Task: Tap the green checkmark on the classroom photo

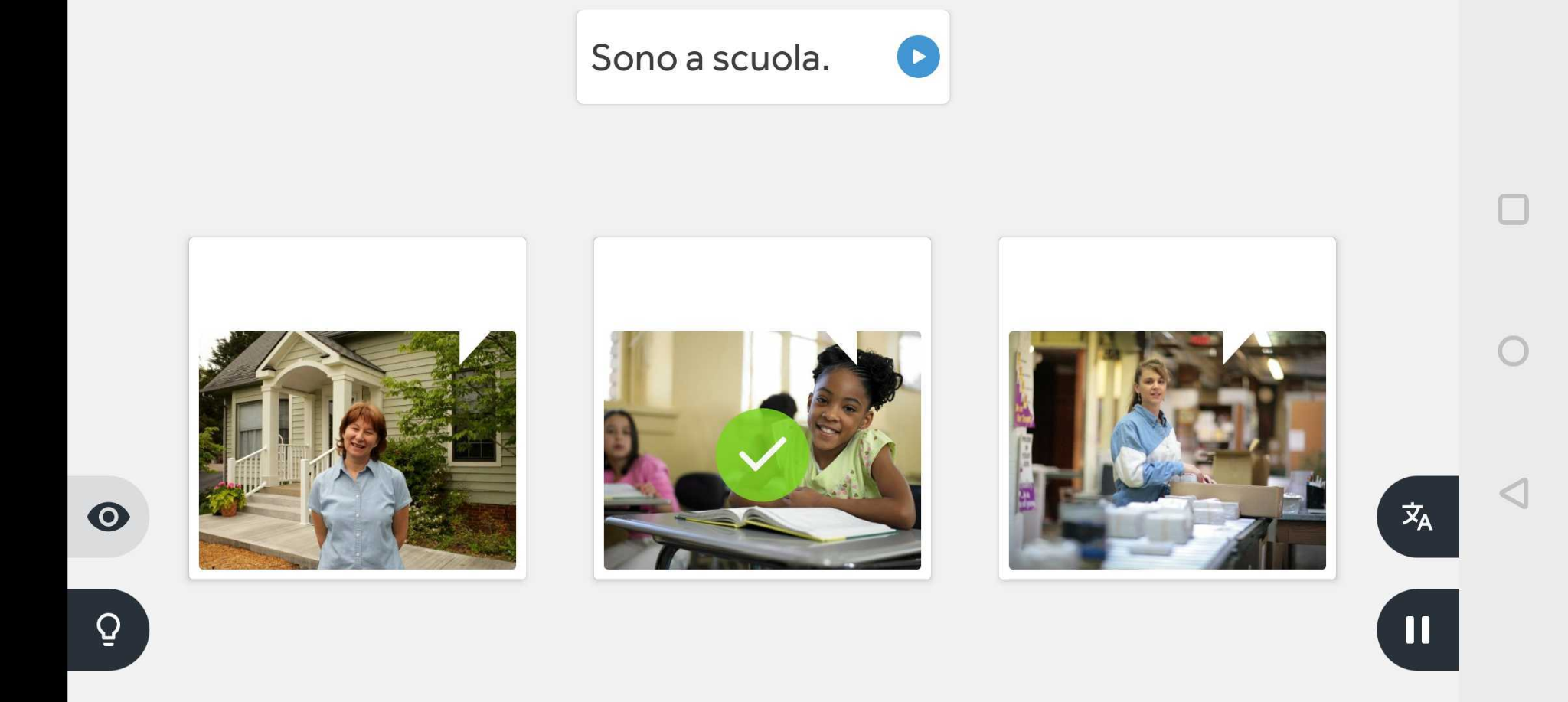Action: coord(762,455)
